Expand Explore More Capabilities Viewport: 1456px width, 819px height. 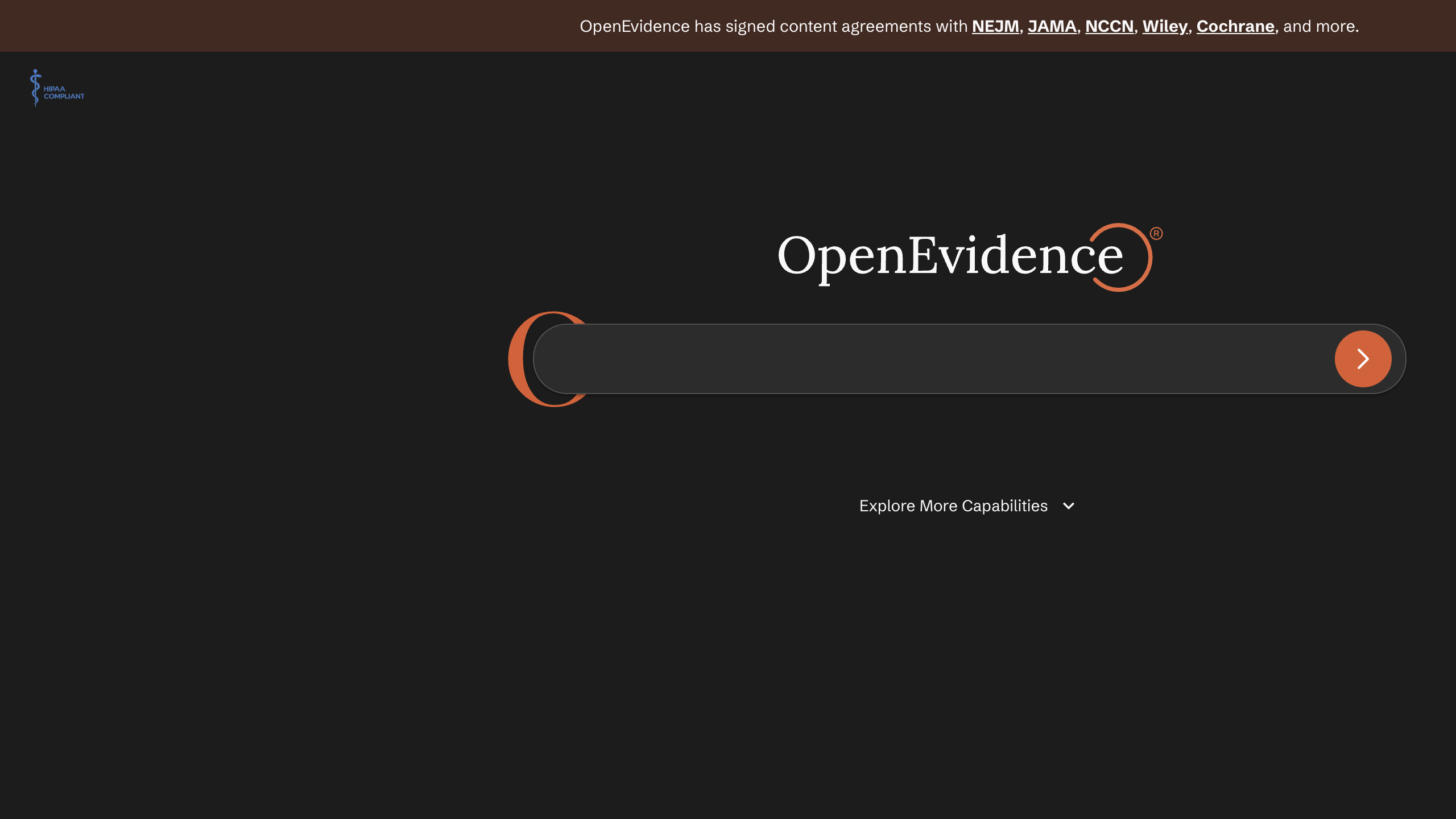pos(967,506)
